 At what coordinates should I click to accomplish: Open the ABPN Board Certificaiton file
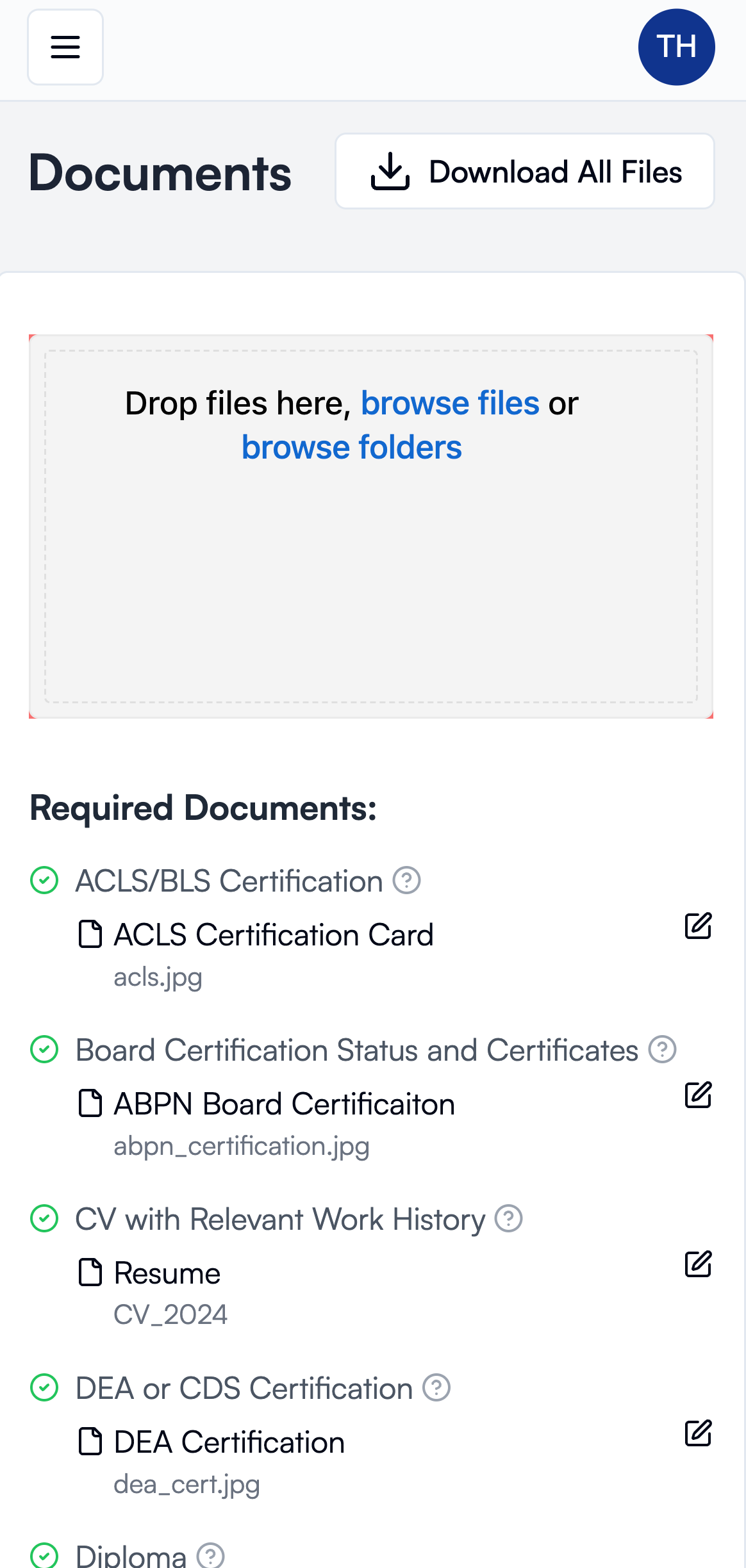(x=284, y=1104)
